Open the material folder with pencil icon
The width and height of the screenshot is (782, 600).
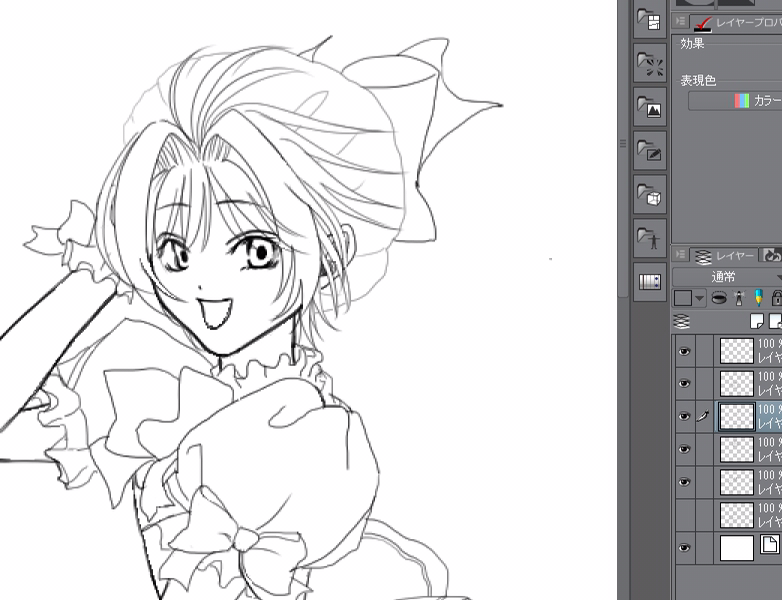pyautogui.click(x=650, y=151)
